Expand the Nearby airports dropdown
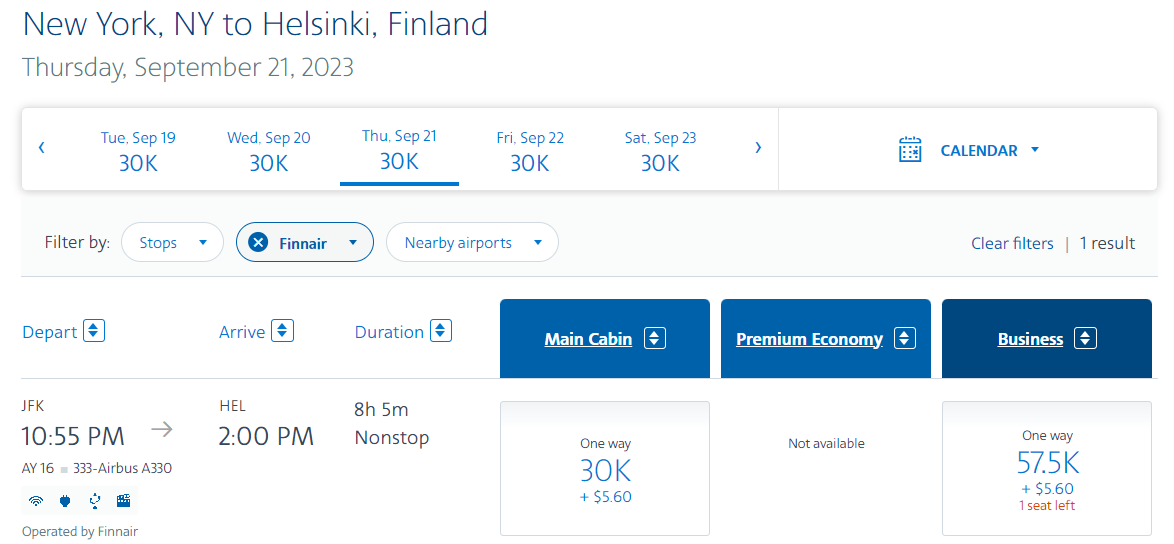This screenshot has height=544, width=1174. tap(472, 242)
